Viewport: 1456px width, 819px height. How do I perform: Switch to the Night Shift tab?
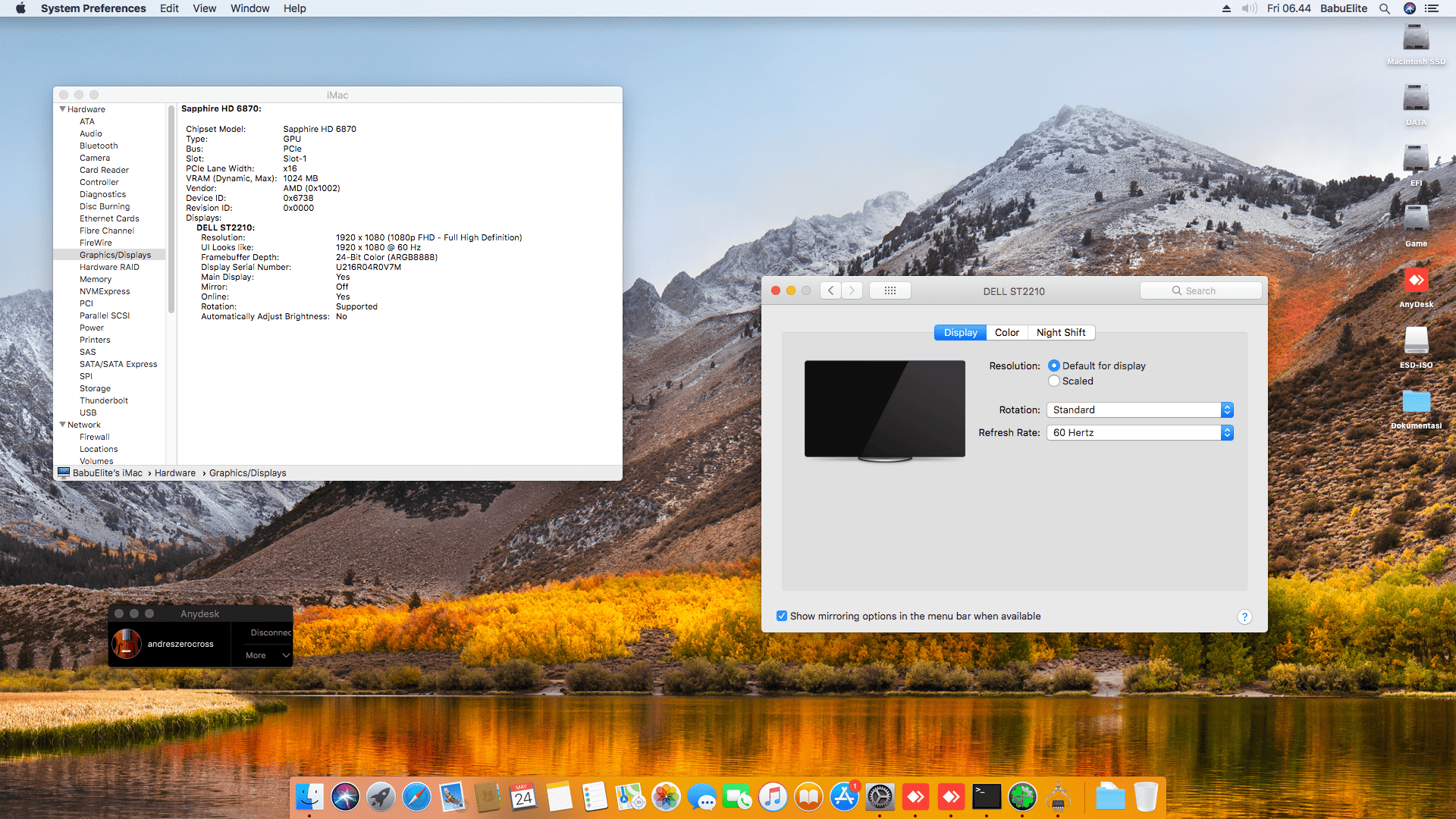1060,332
